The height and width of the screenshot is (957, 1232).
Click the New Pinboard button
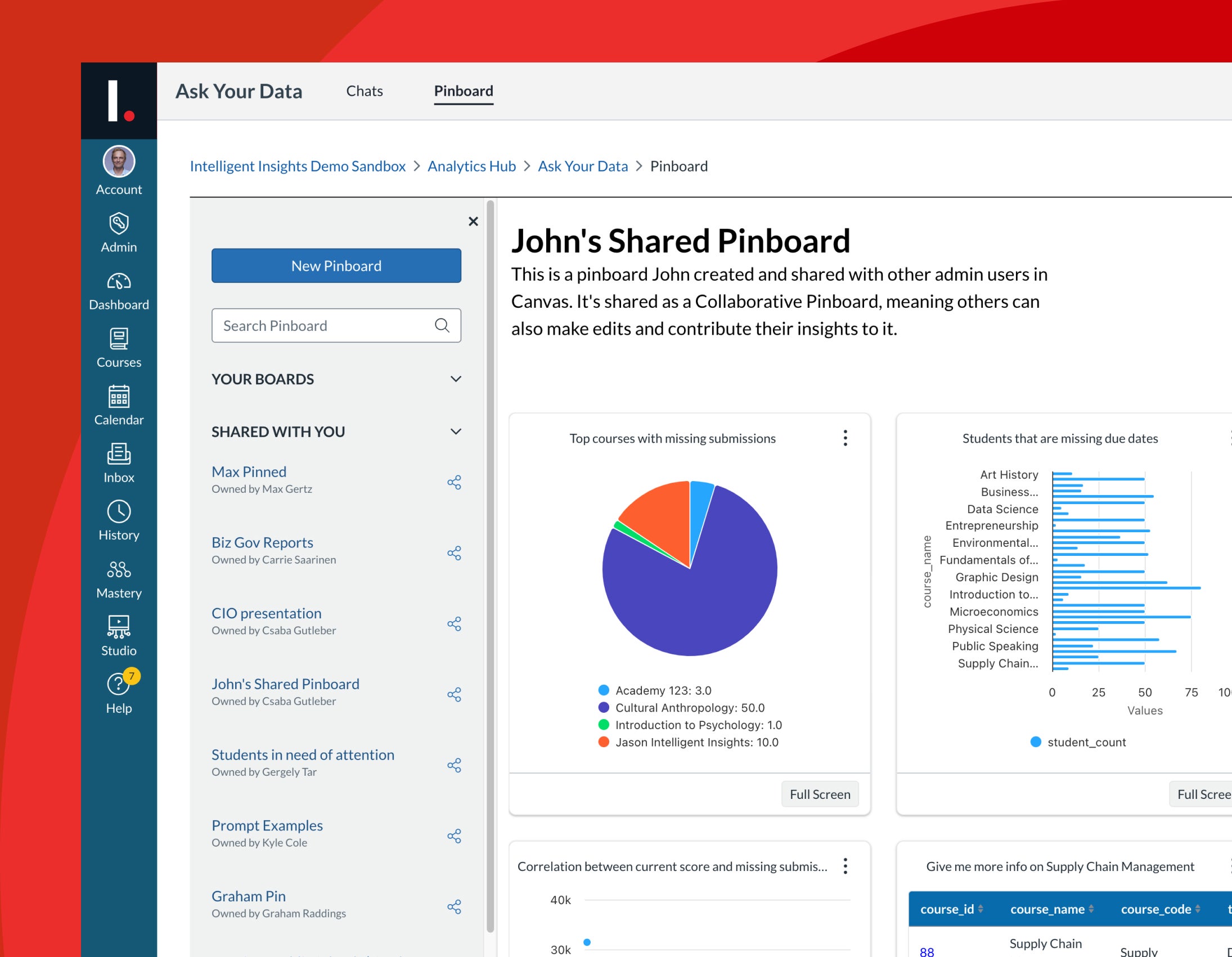click(336, 265)
